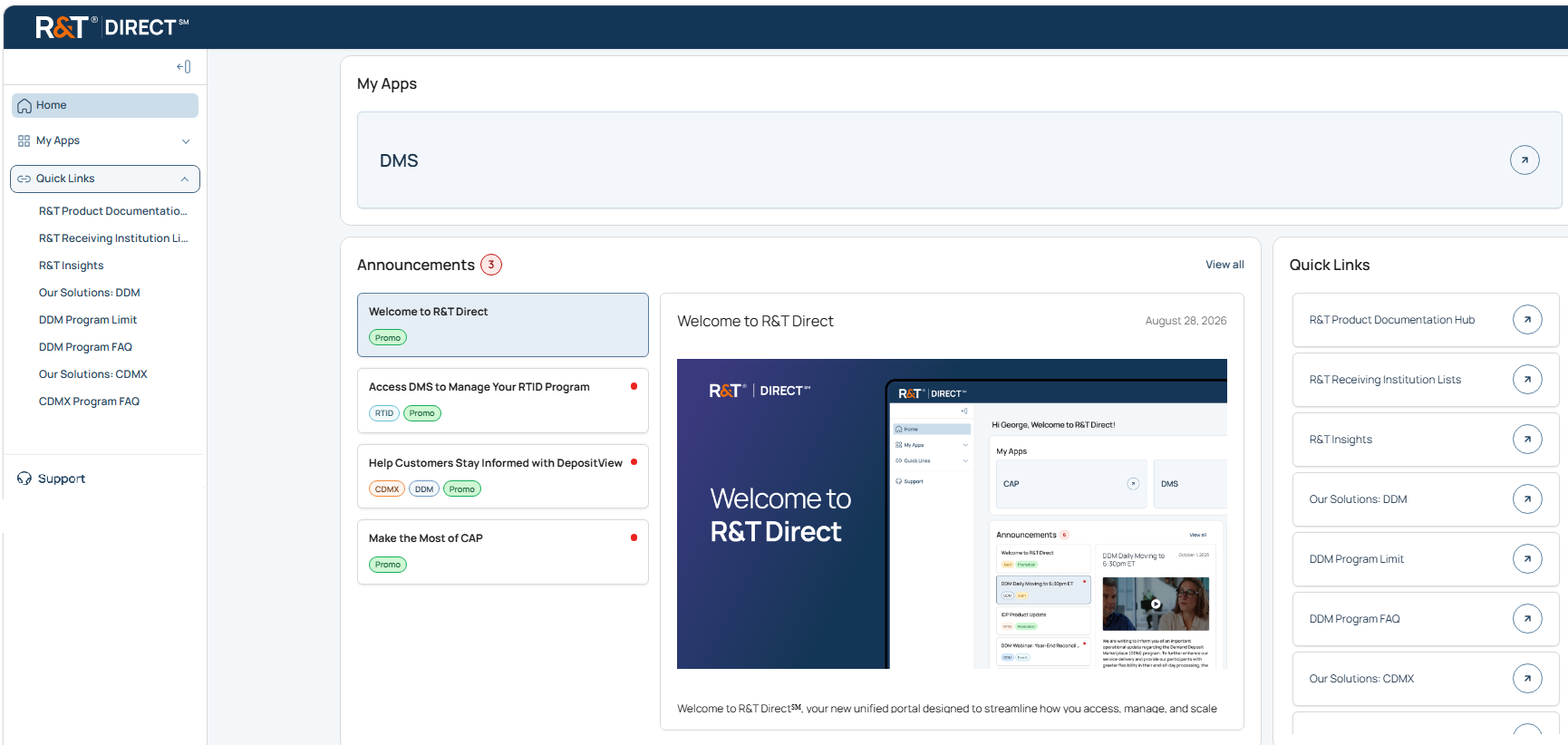Click the RTID tag on Access DMS announcement
1568x745 pixels.
click(384, 413)
